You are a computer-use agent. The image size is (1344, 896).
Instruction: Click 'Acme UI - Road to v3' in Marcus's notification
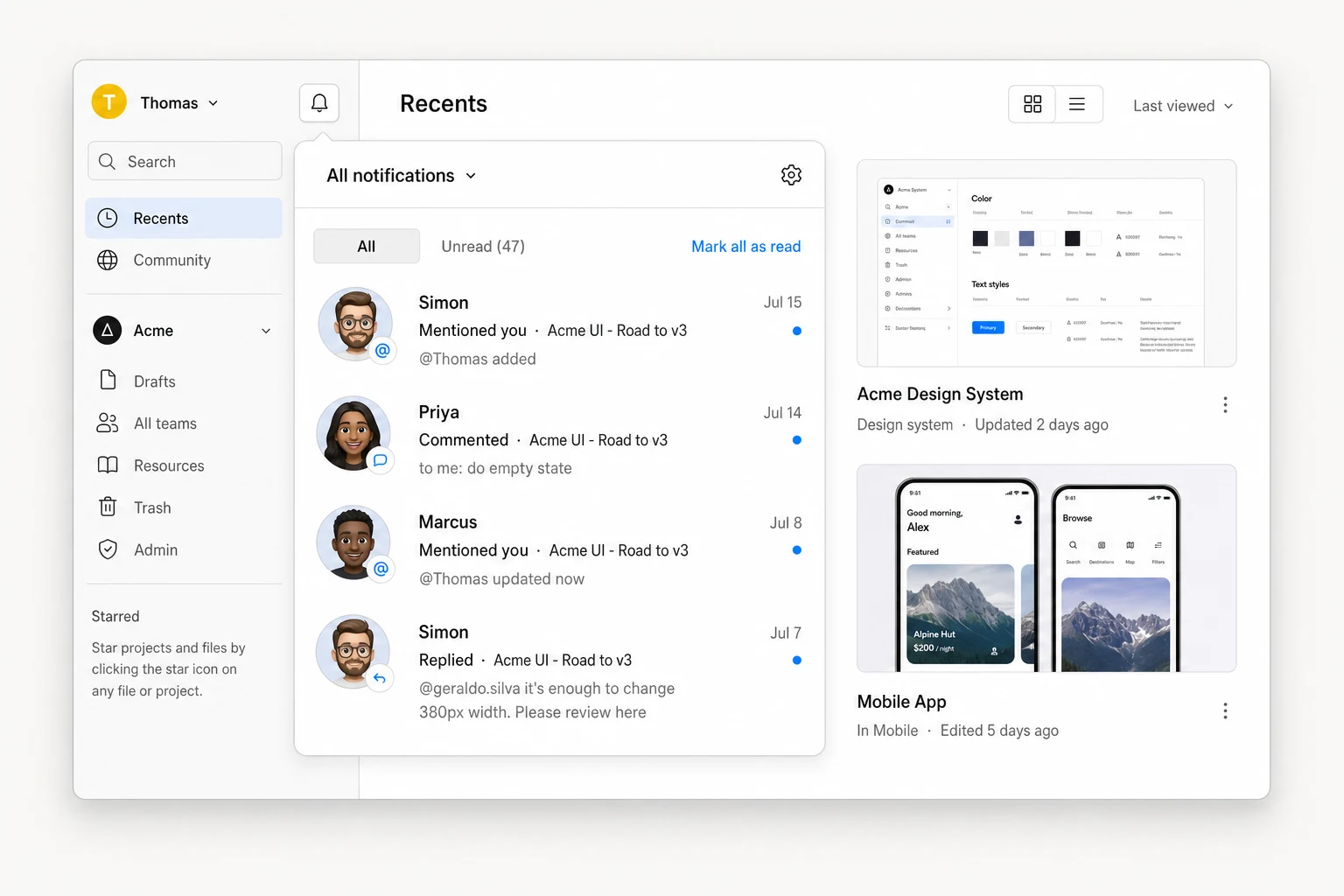pyautogui.click(x=619, y=550)
